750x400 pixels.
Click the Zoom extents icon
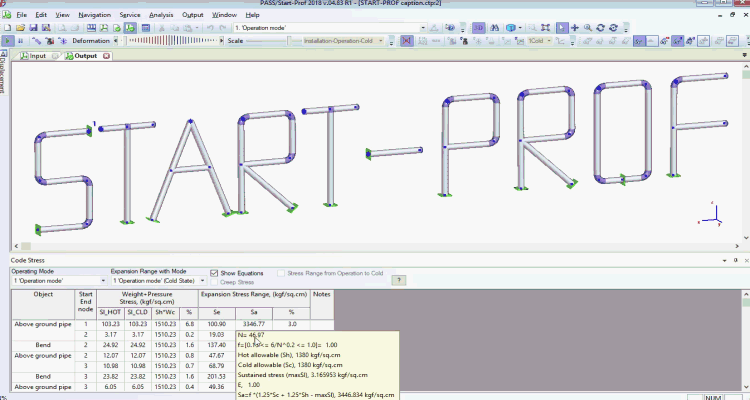click(x=545, y=28)
